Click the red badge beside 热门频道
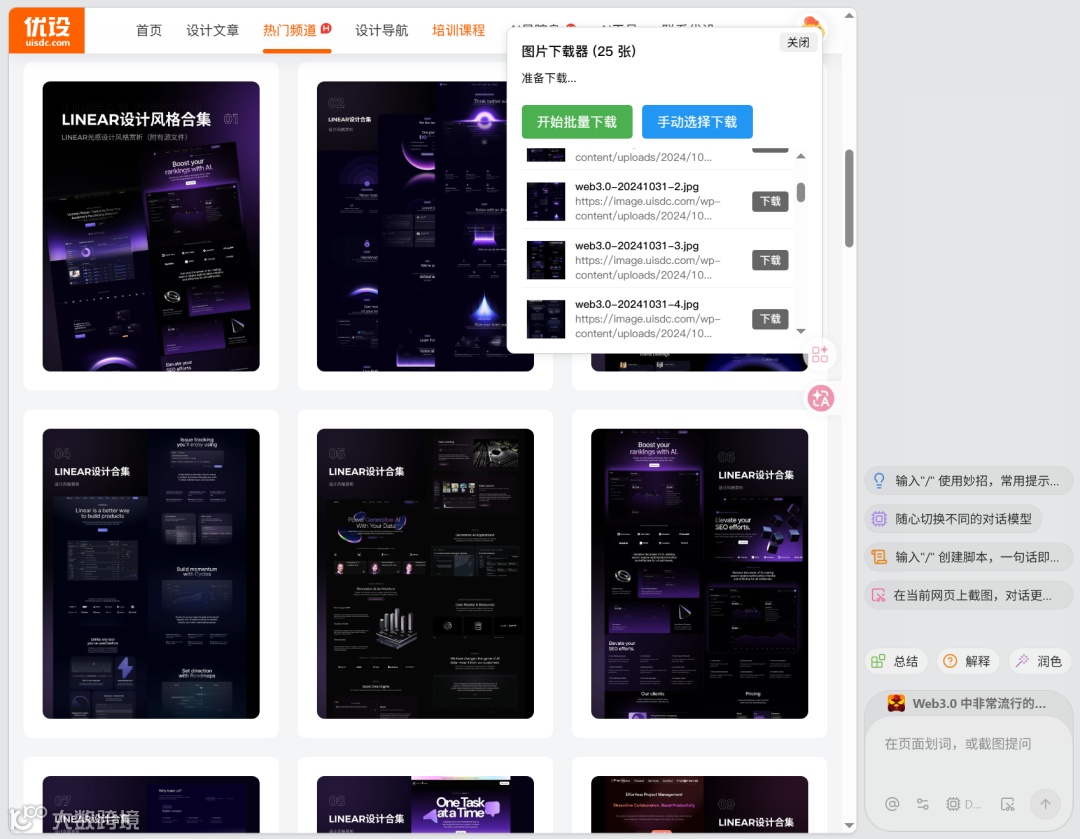1080x839 pixels. point(326,28)
